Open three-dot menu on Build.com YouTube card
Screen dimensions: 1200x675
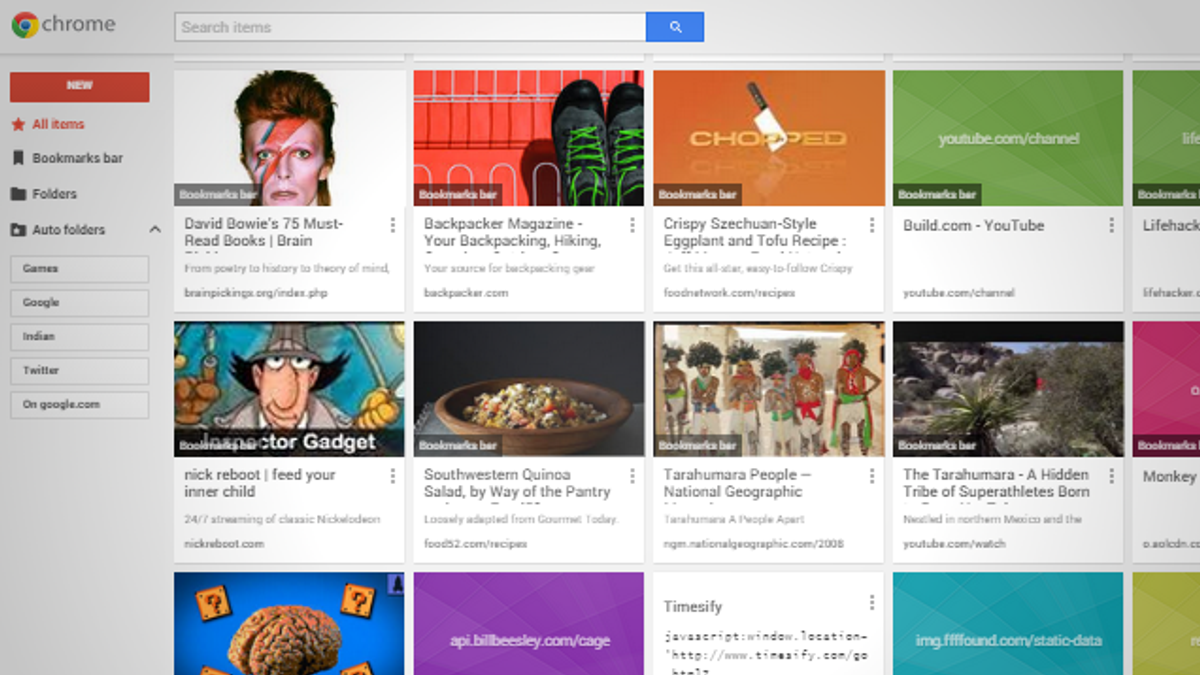point(1111,226)
